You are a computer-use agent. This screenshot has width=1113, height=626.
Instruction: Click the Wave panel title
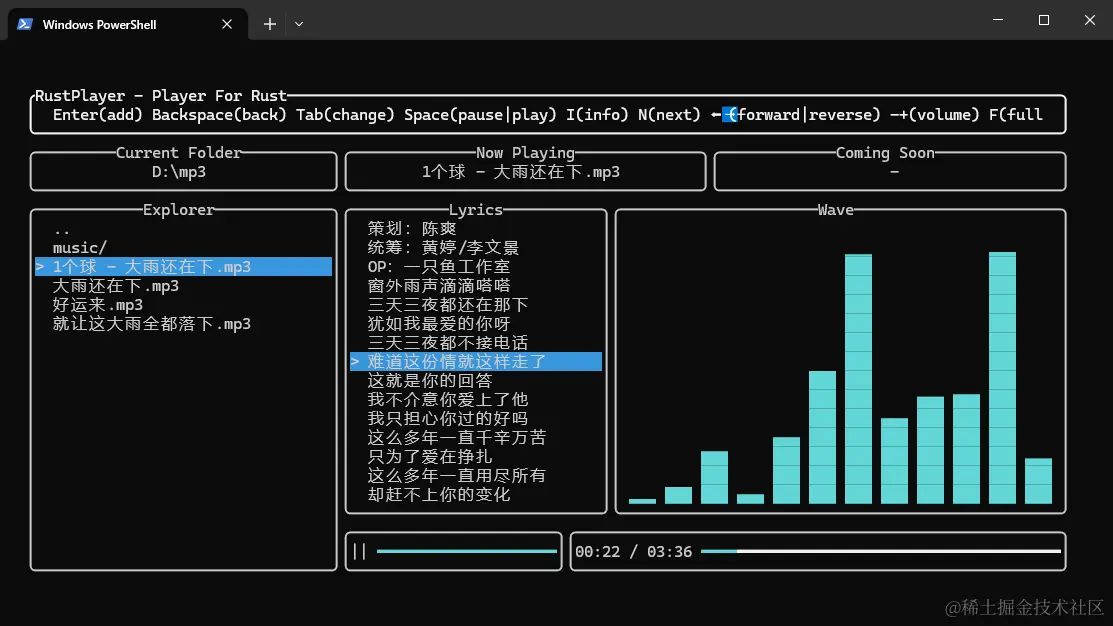coord(835,210)
